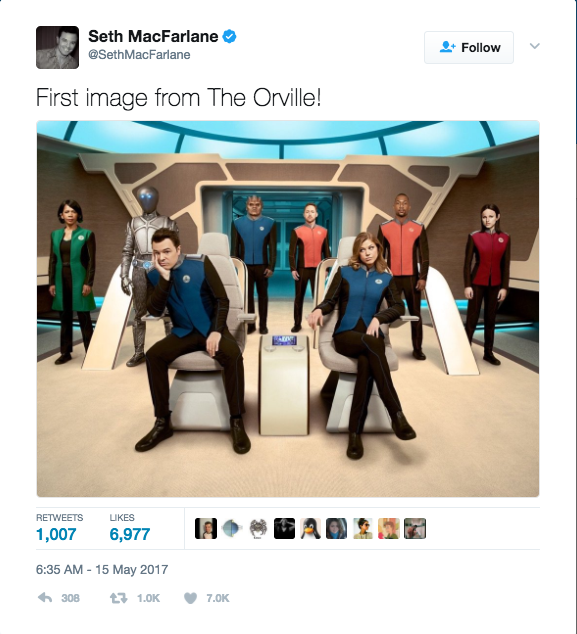
Task: Click the Seth MacFarlane display name
Action: tap(153, 36)
